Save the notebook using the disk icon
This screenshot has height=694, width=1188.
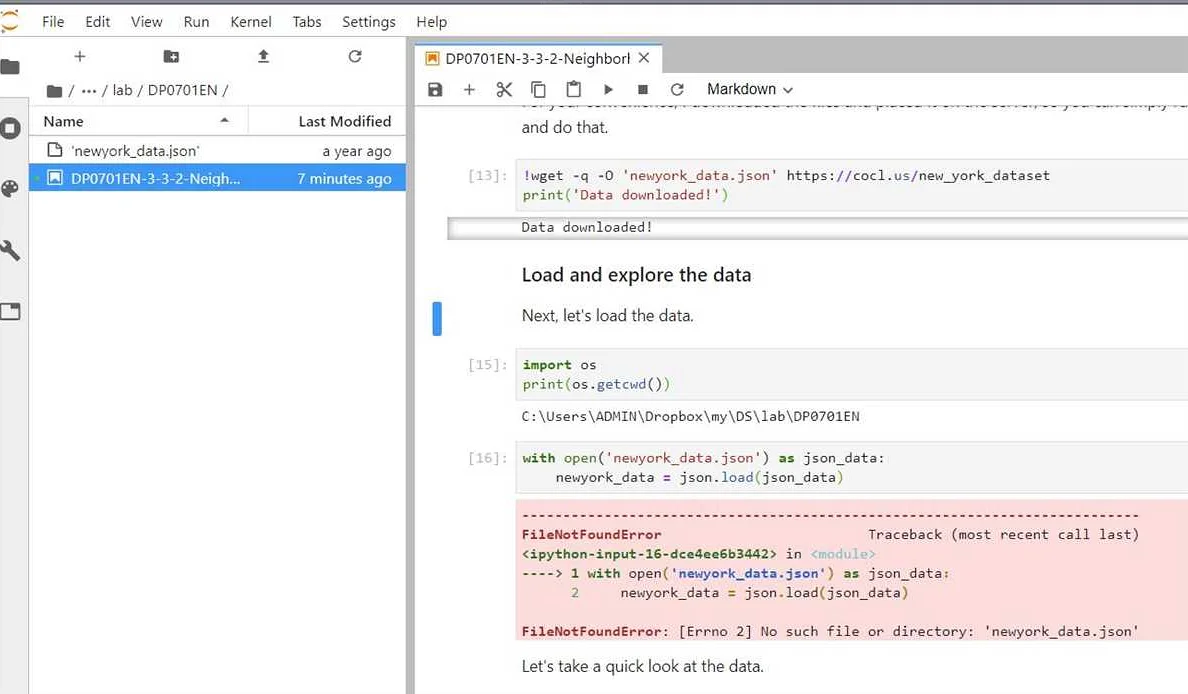pos(435,90)
